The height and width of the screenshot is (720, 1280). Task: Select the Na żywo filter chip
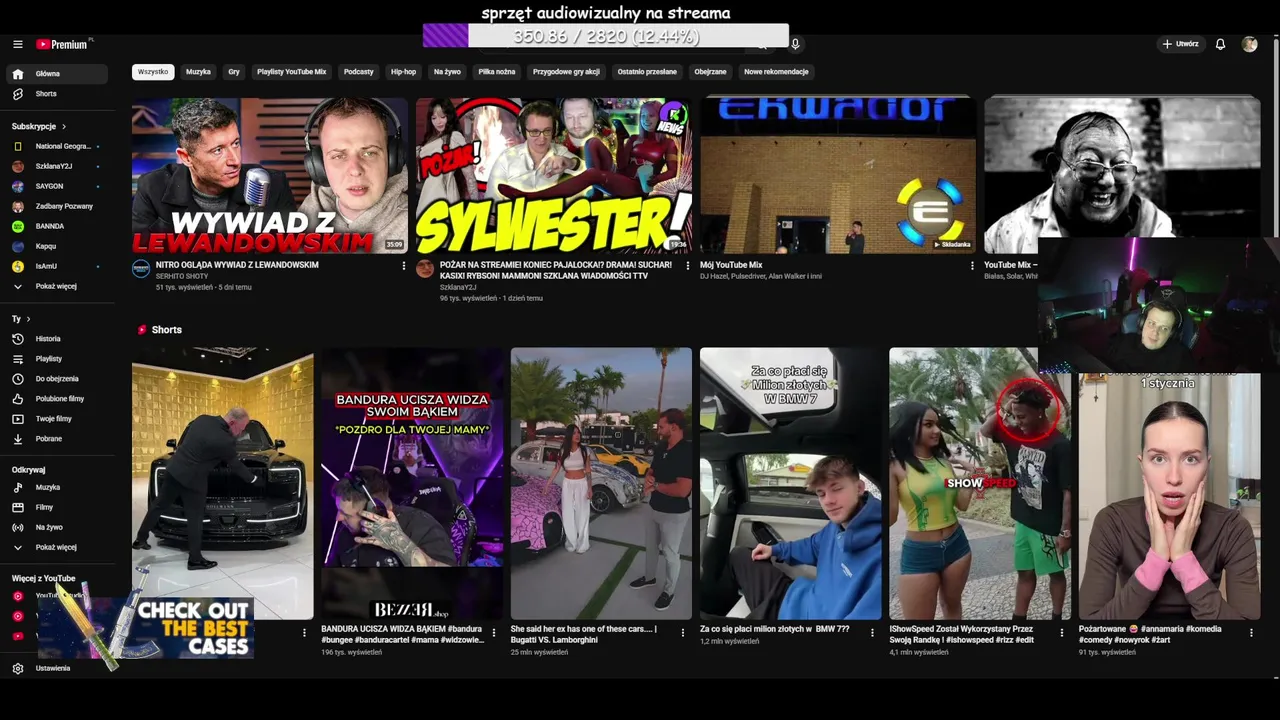coord(447,72)
